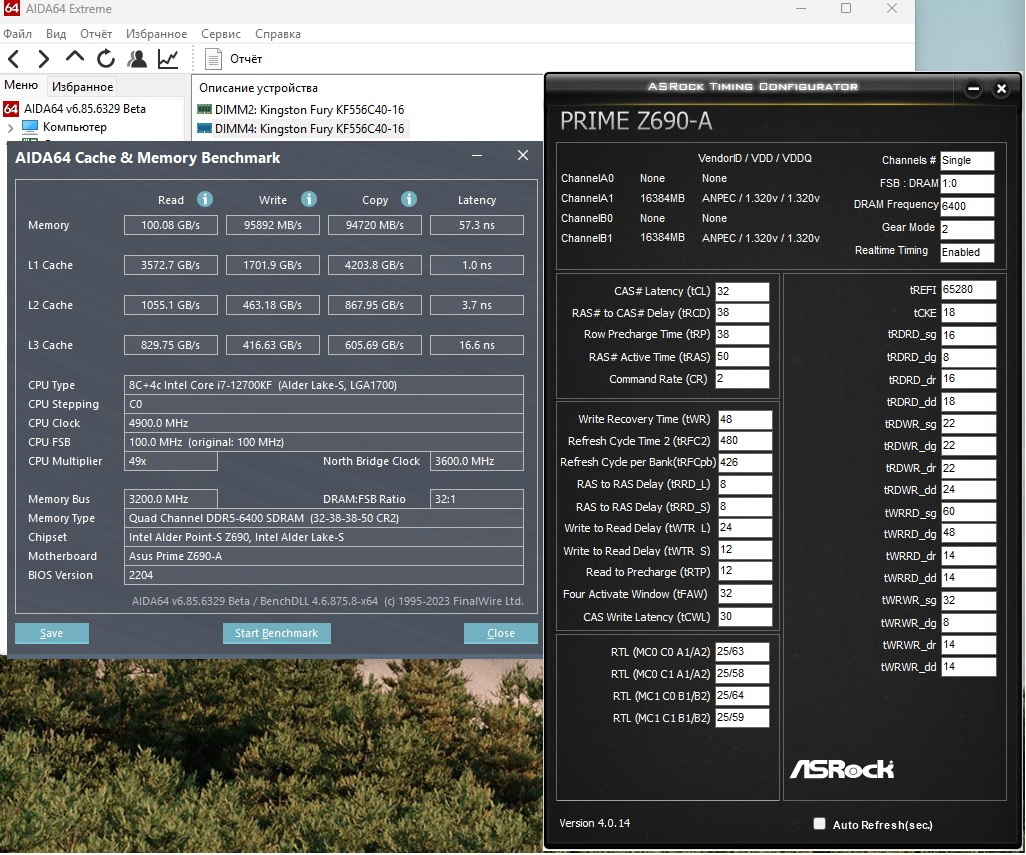Screen dimensions: 1026x855
Task: Click the Close button in benchmark dialog
Action: [x=501, y=633]
